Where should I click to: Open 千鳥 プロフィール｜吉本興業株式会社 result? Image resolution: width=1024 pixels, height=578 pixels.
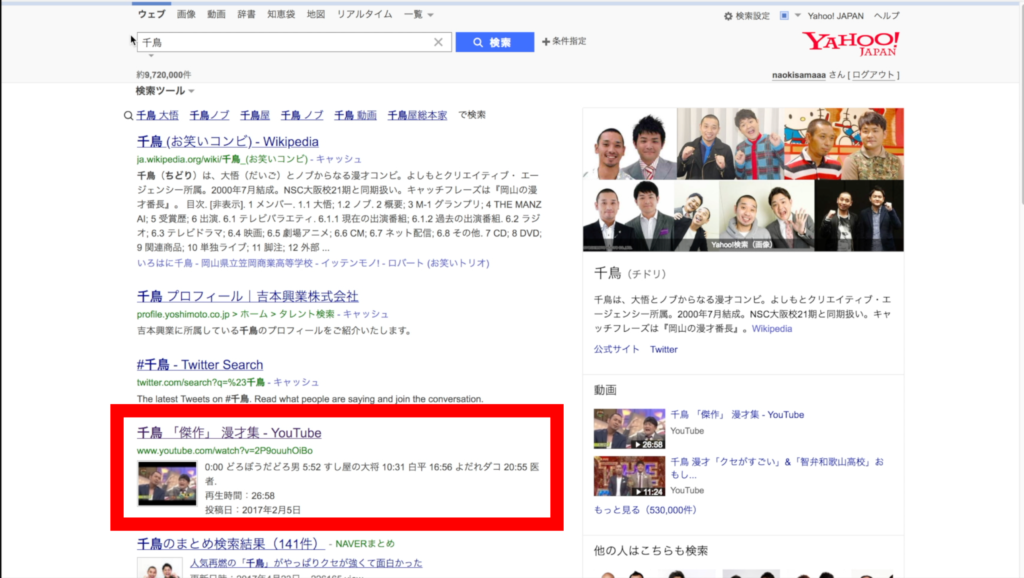(x=248, y=296)
